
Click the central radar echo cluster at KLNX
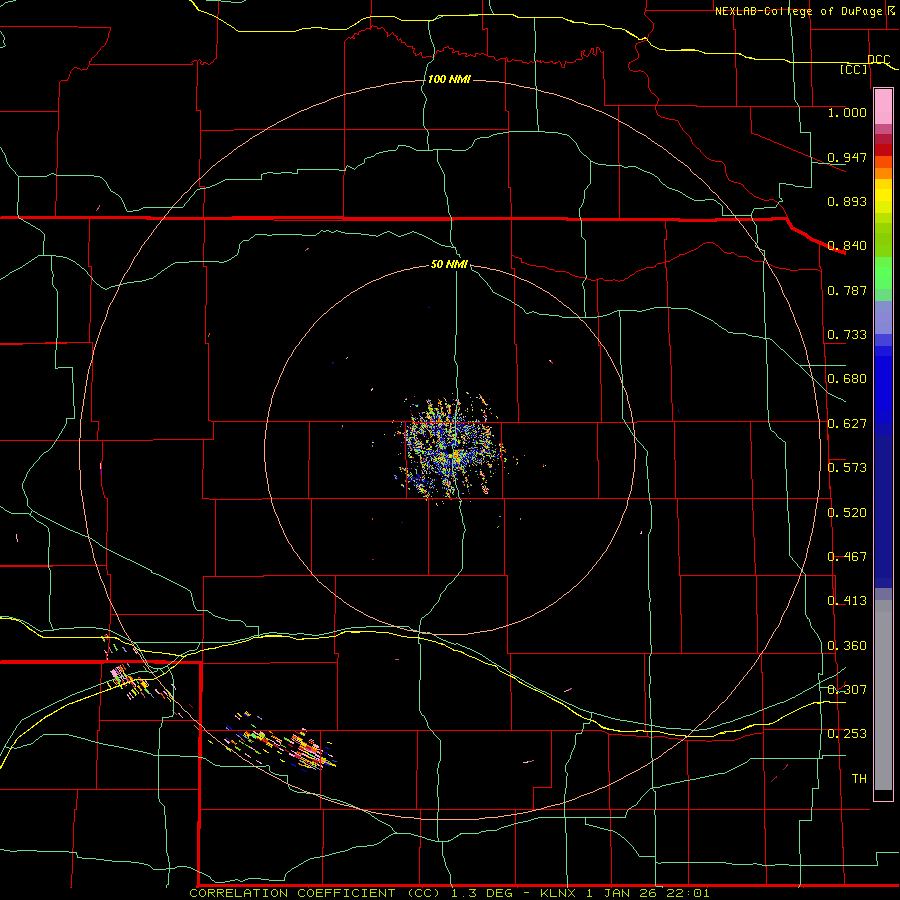coord(451,451)
